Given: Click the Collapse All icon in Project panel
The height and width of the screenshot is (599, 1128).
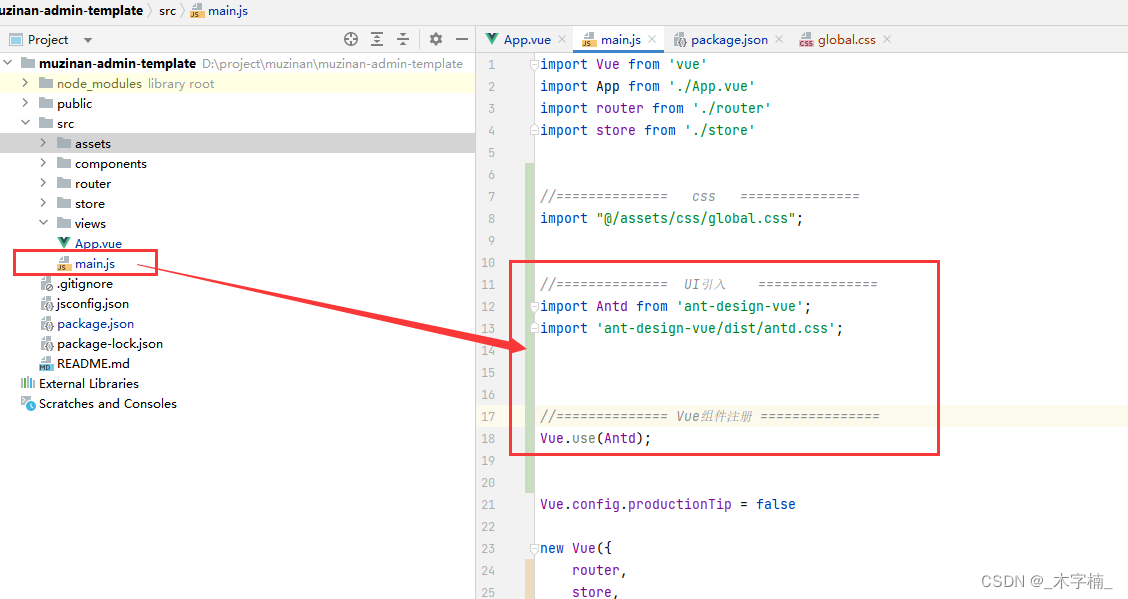Looking at the screenshot, I should click(403, 40).
